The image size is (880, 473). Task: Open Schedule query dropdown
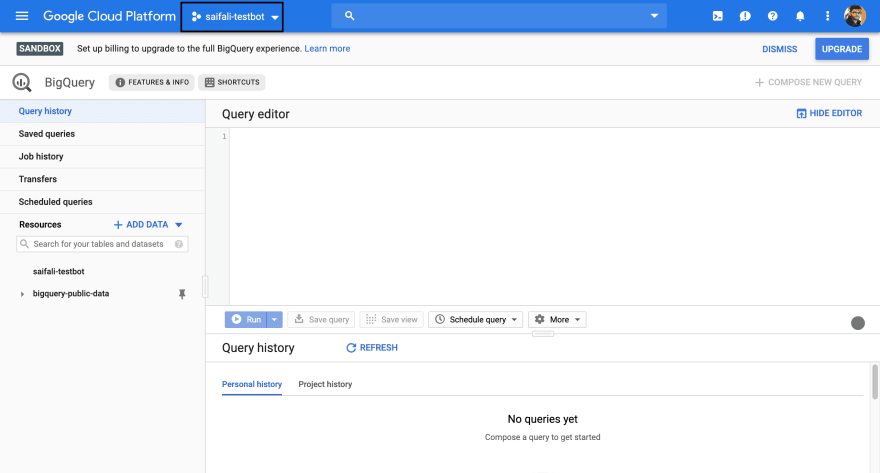[x=475, y=320]
